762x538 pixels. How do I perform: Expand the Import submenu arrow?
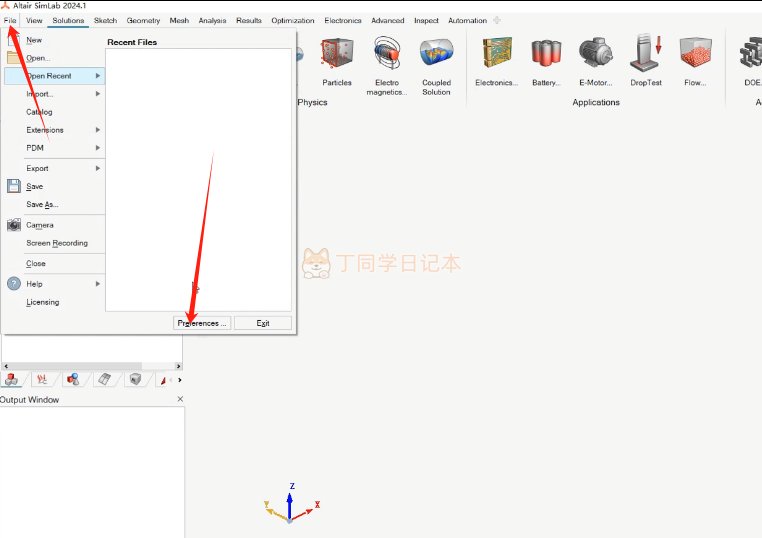98,94
